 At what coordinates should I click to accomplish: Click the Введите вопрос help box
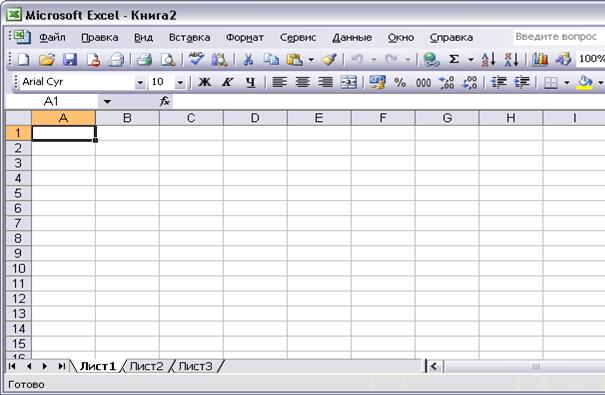(x=559, y=37)
